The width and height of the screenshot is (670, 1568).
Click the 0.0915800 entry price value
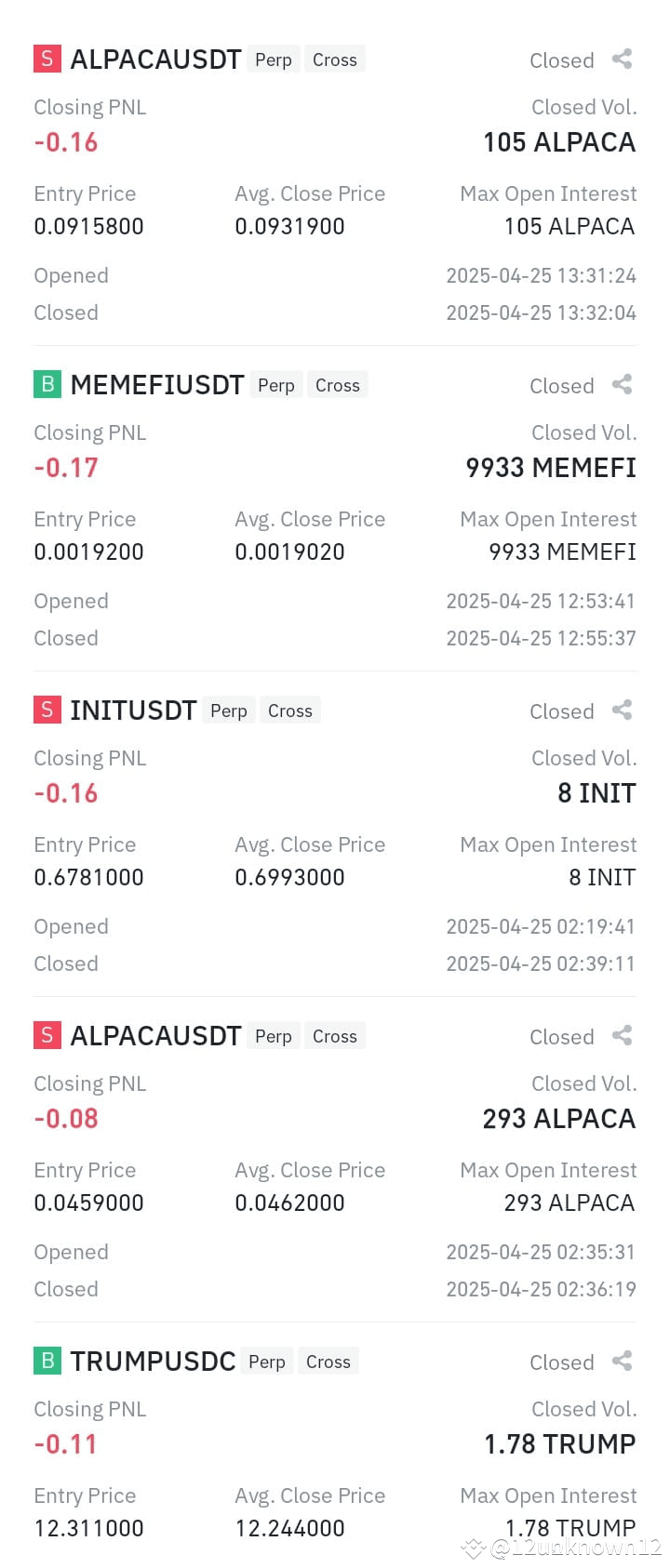click(x=89, y=226)
